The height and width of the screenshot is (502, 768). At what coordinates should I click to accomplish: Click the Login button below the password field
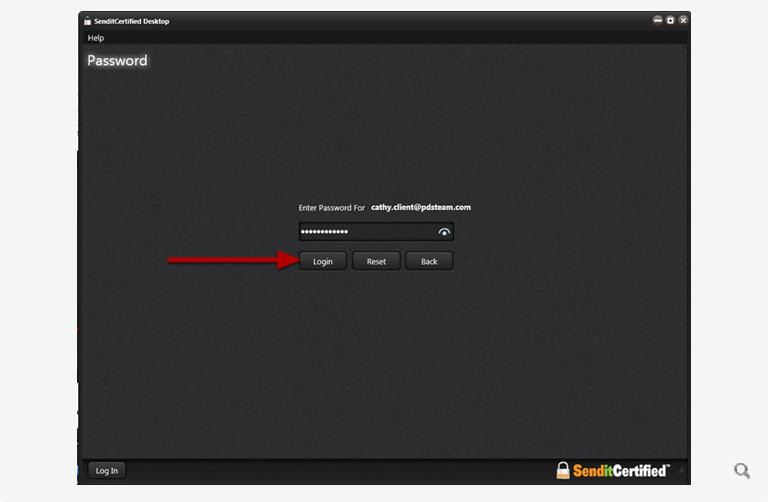coord(322,261)
